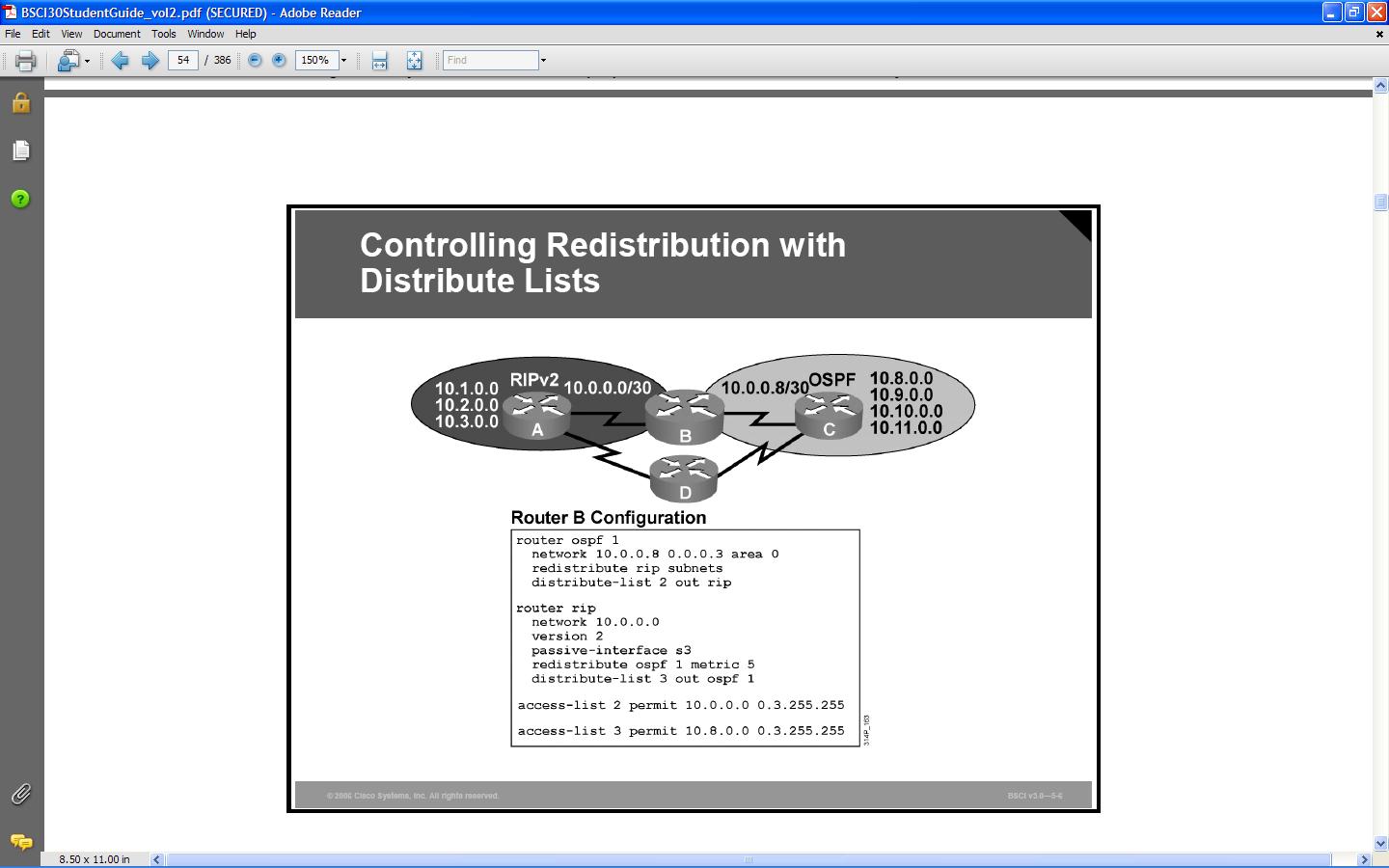The height and width of the screenshot is (868, 1389).
Task: Open the Attachments paperclip panel
Action: click(20, 794)
